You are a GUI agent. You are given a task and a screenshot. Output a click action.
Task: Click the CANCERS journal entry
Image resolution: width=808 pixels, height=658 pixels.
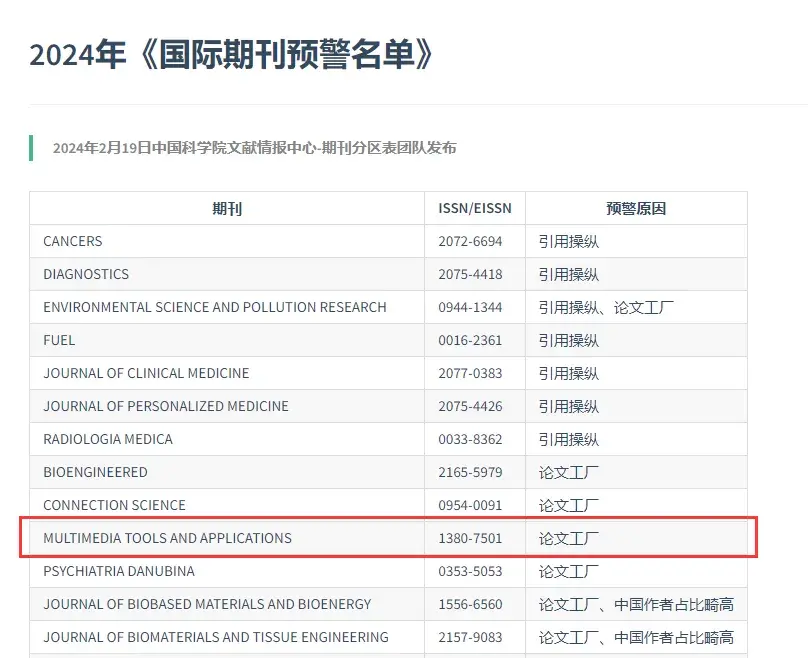click(x=72, y=241)
